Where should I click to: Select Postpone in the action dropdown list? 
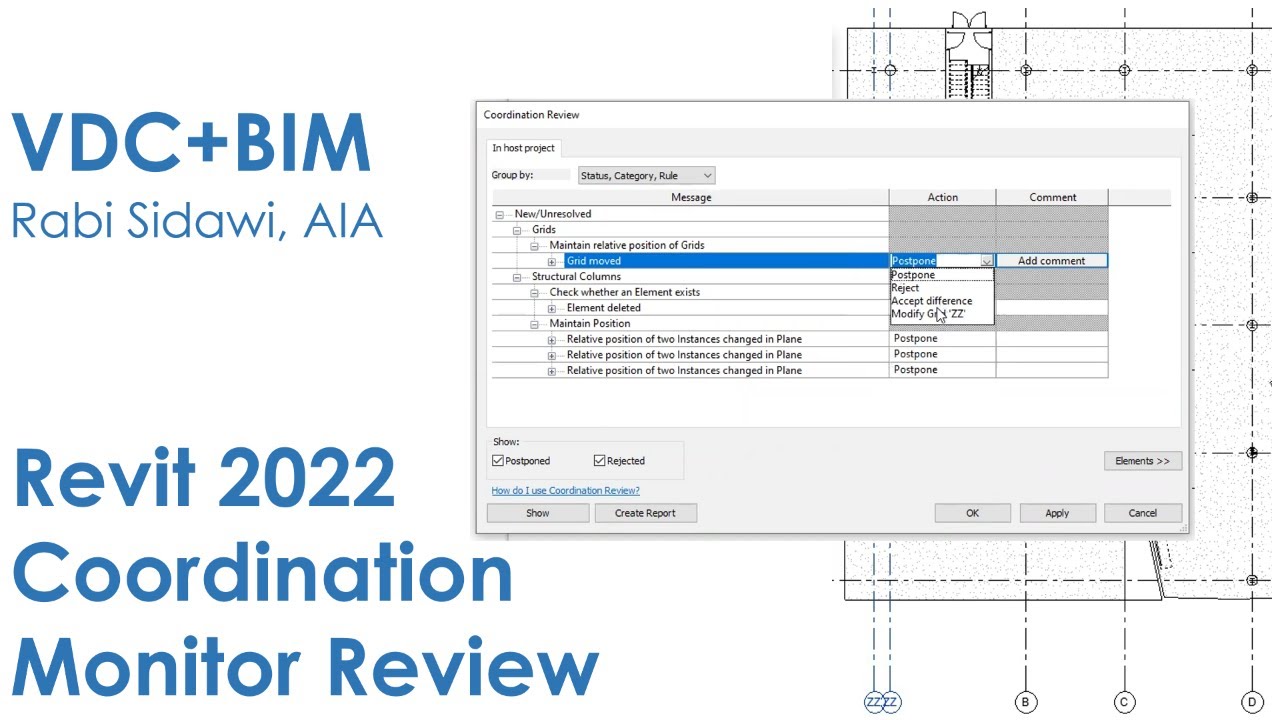942,275
